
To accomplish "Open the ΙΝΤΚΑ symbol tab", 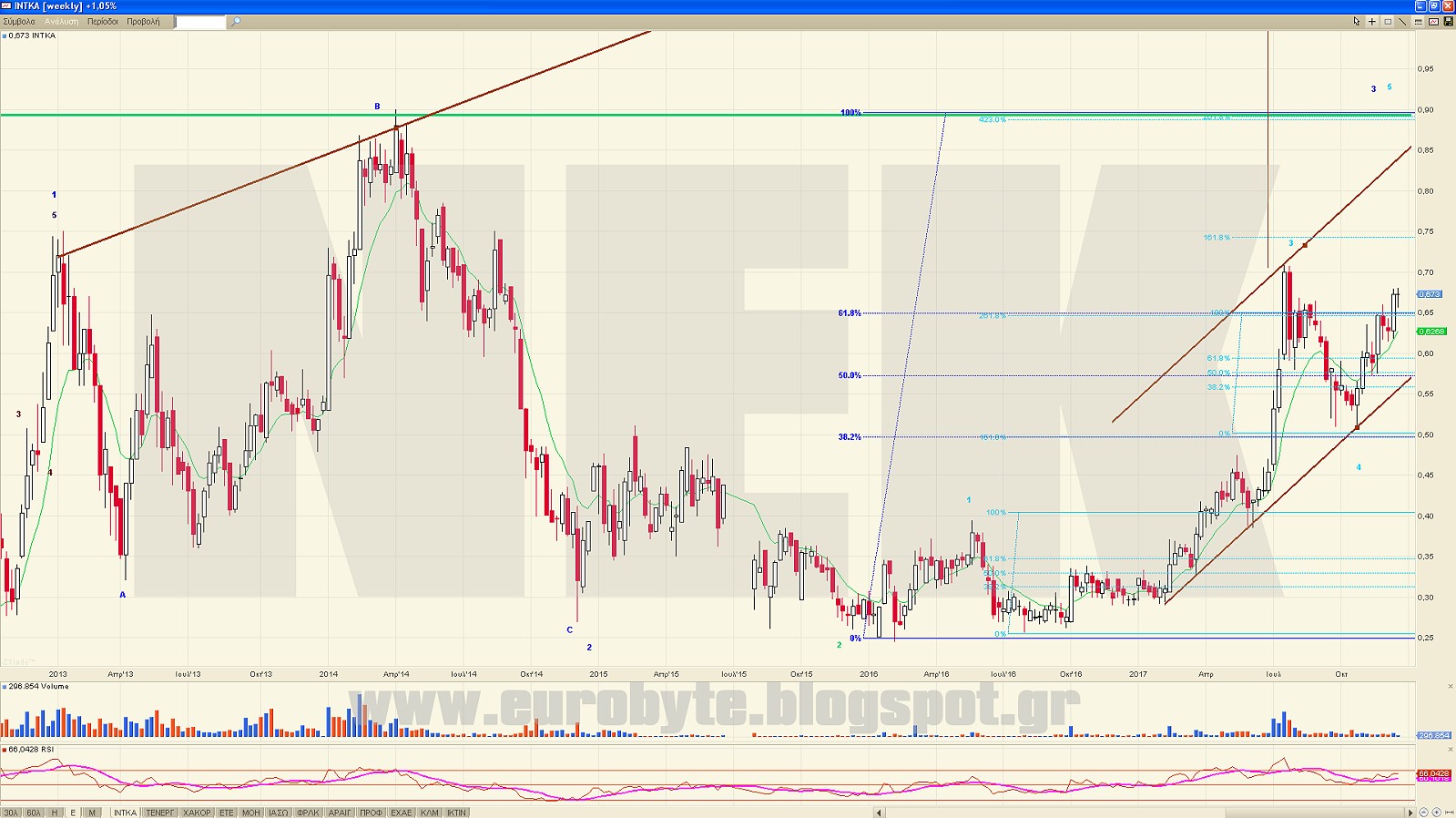I will point(125,813).
